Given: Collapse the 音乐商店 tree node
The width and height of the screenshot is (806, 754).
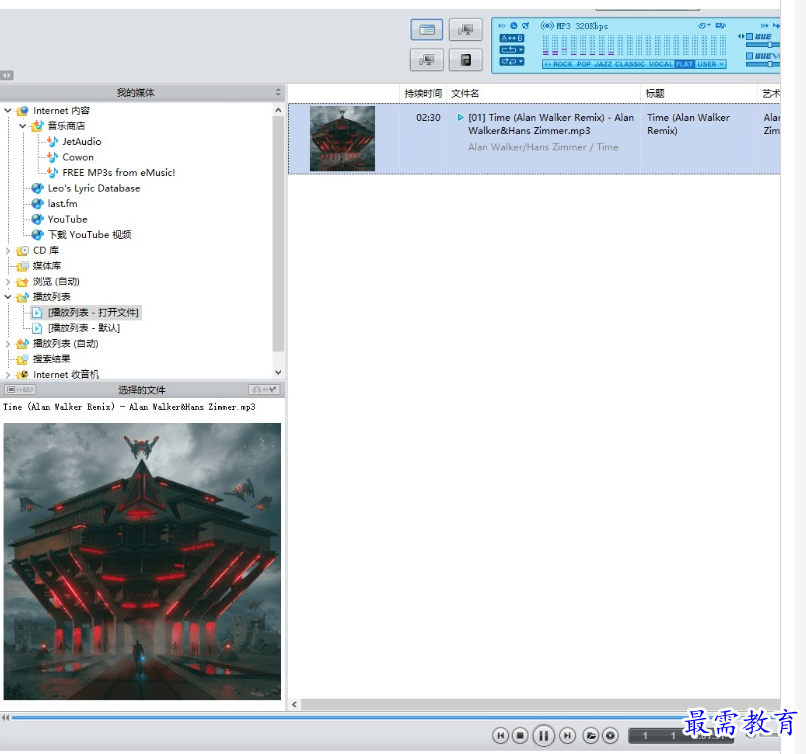Looking at the screenshot, I should click(23, 126).
